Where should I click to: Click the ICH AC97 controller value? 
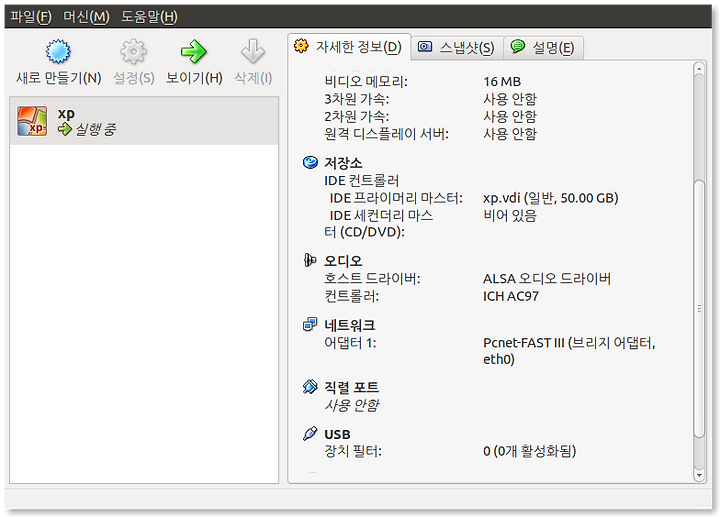point(511,296)
